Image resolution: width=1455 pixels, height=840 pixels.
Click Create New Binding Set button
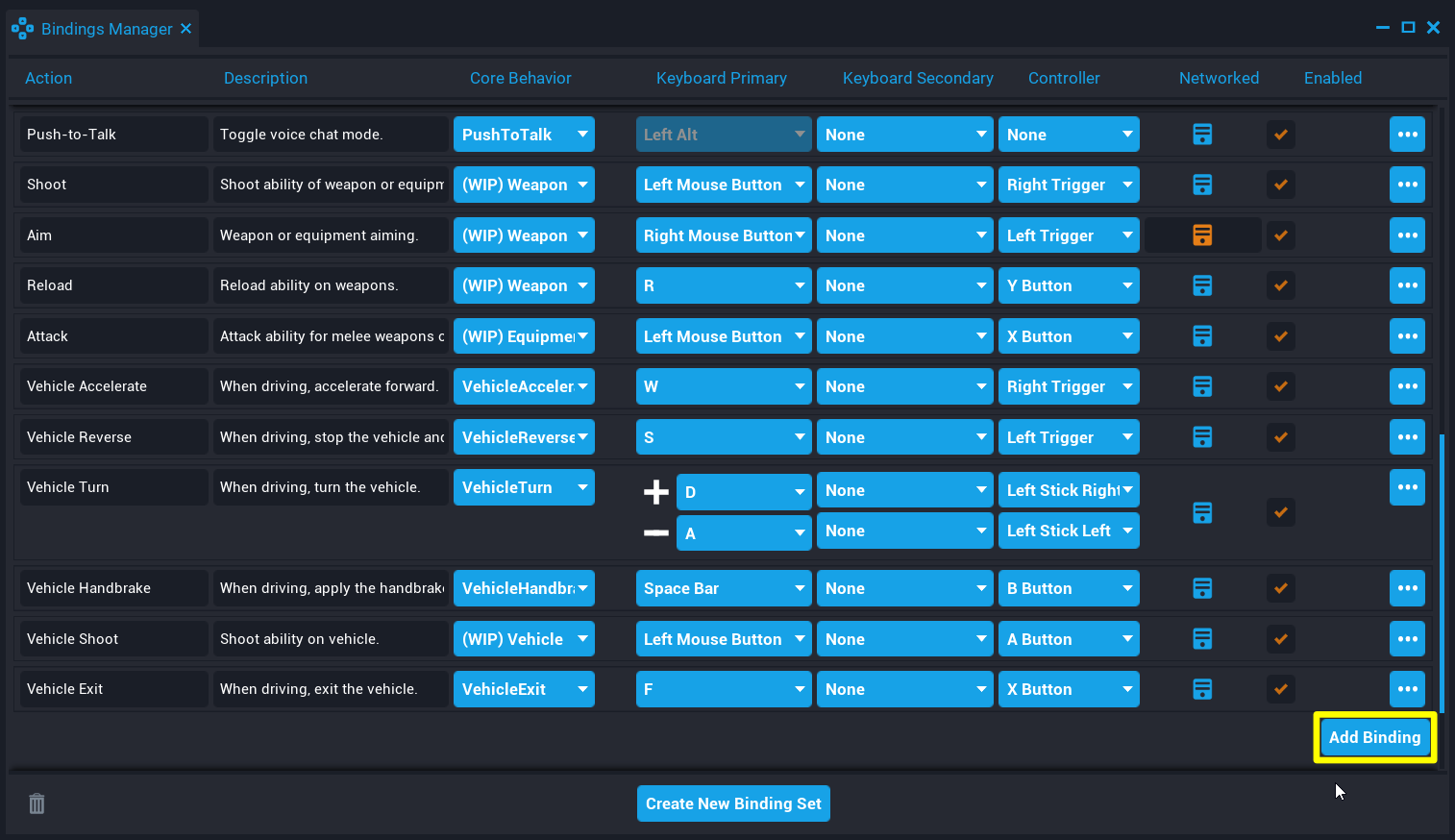point(733,803)
